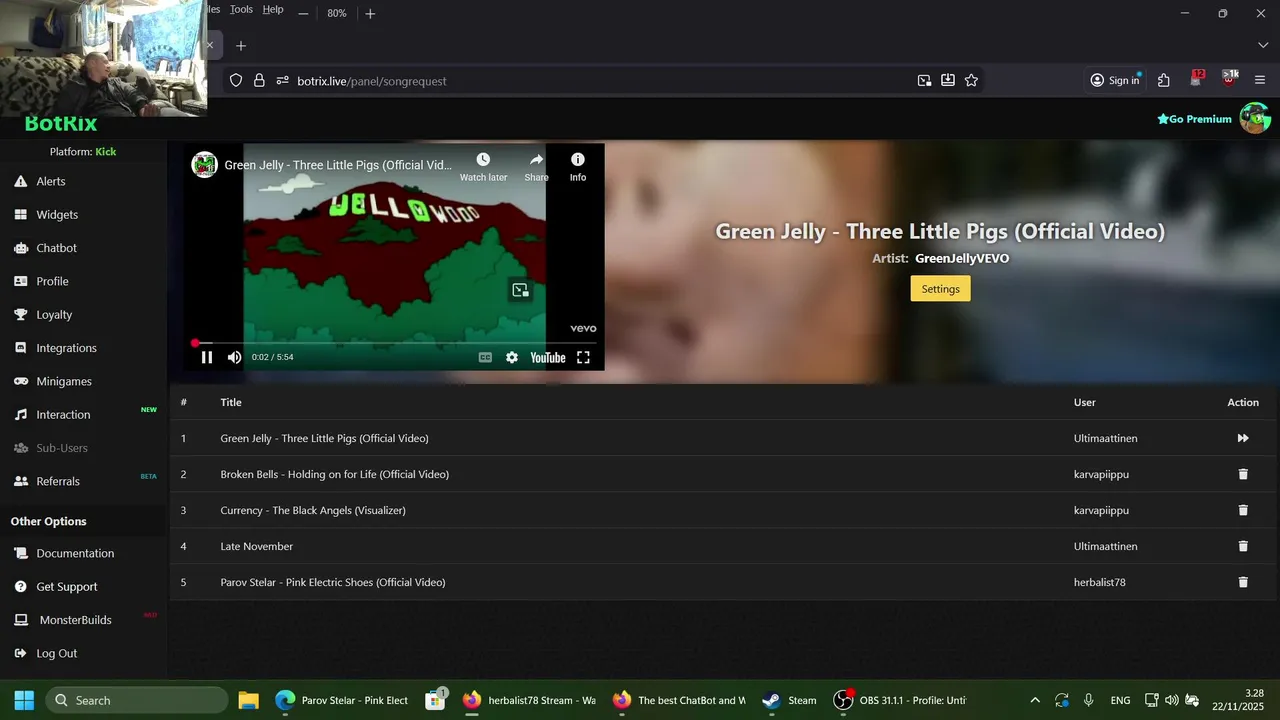Image resolution: width=1280 pixels, height=720 pixels.
Task: Open song request Settings button
Action: click(940, 289)
